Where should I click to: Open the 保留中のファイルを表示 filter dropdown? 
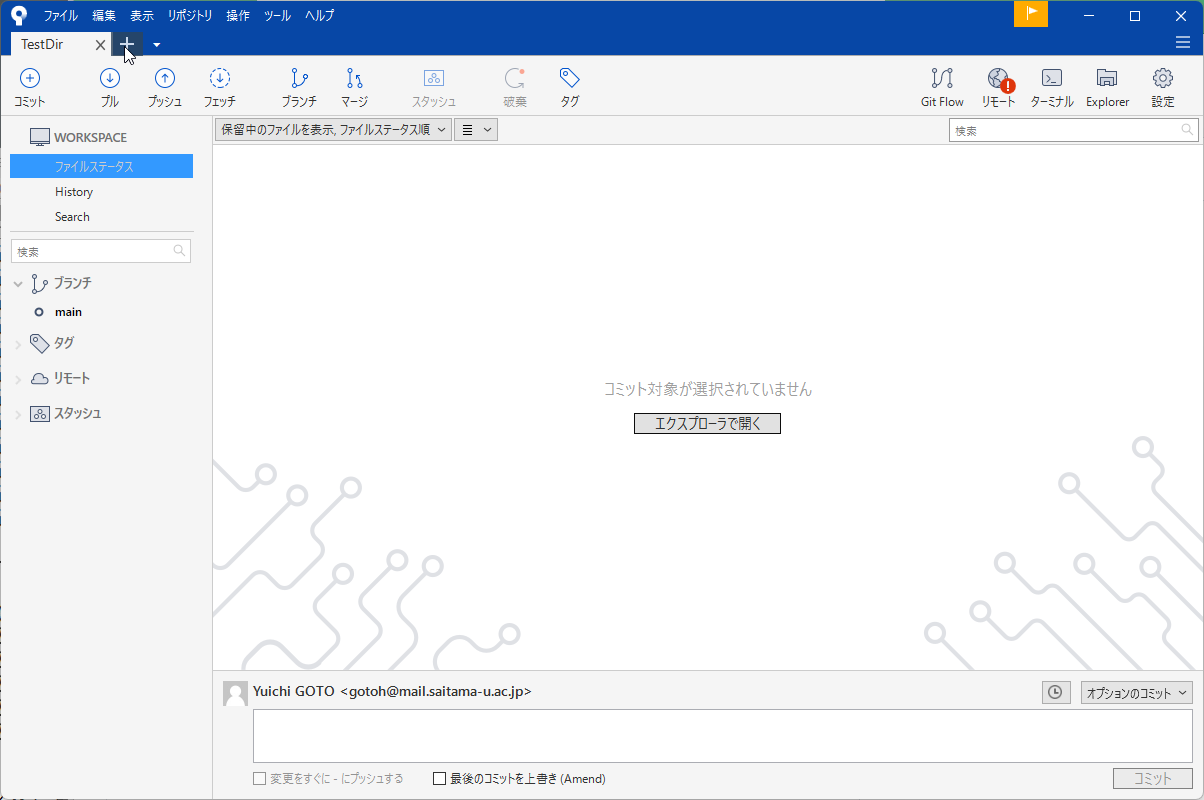click(x=333, y=130)
